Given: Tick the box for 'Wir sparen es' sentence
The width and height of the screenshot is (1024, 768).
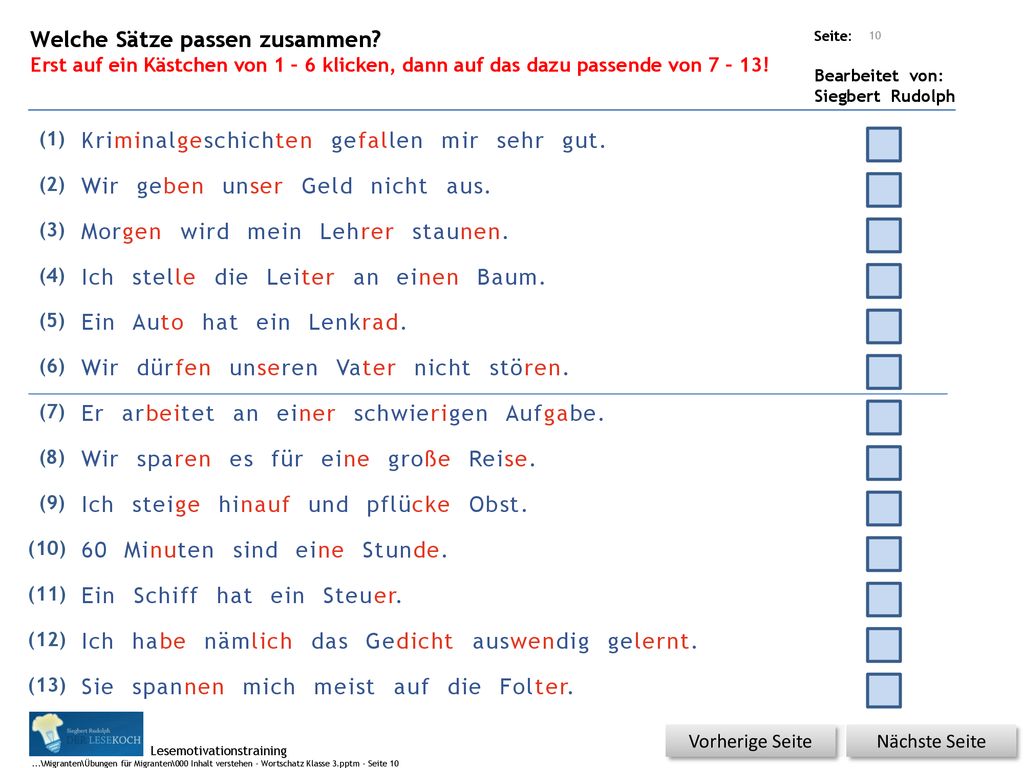Looking at the screenshot, I should [884, 462].
